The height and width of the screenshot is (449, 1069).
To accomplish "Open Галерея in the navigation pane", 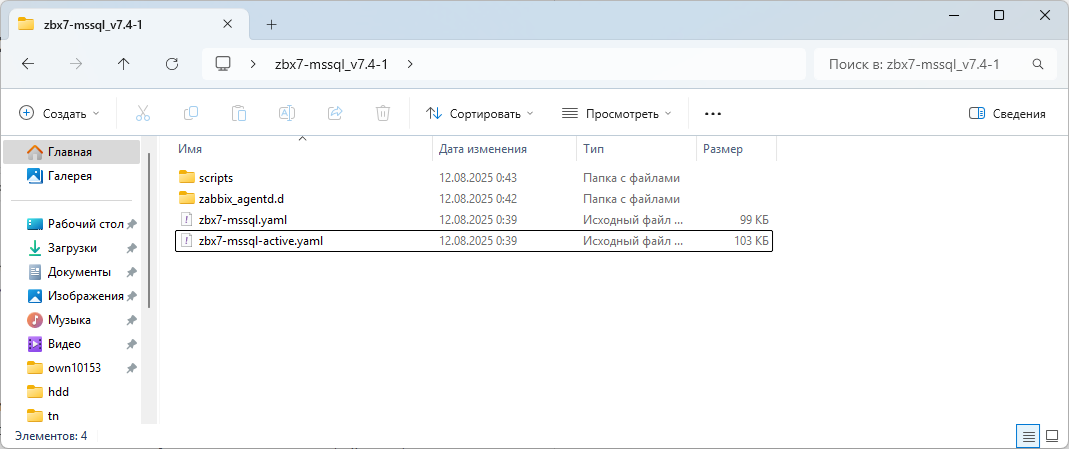I will (72, 176).
